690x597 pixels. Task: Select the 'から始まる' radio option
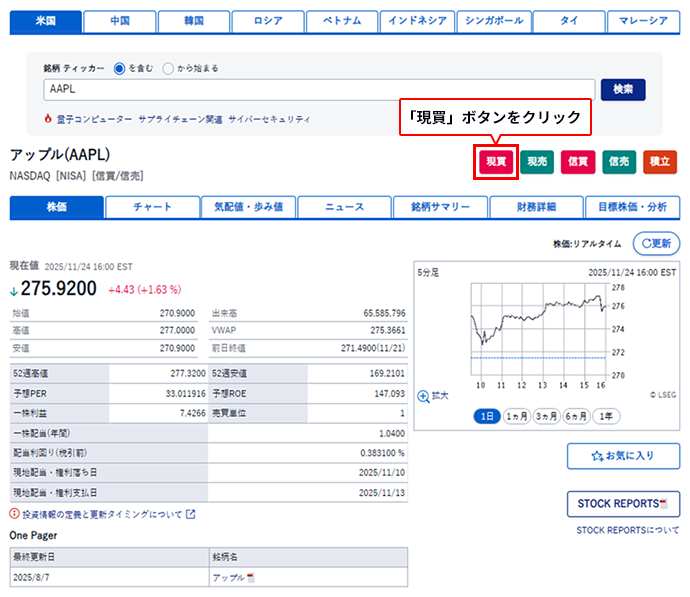[x=167, y=68]
